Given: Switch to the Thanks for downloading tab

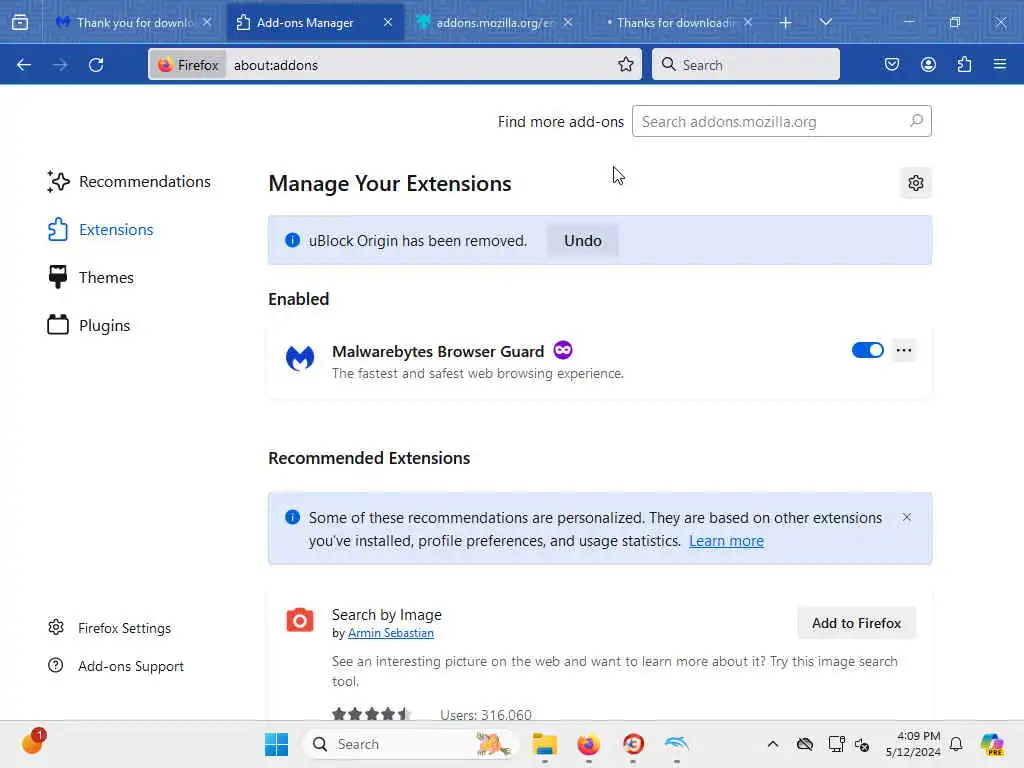Looking at the screenshot, I should (676, 23).
